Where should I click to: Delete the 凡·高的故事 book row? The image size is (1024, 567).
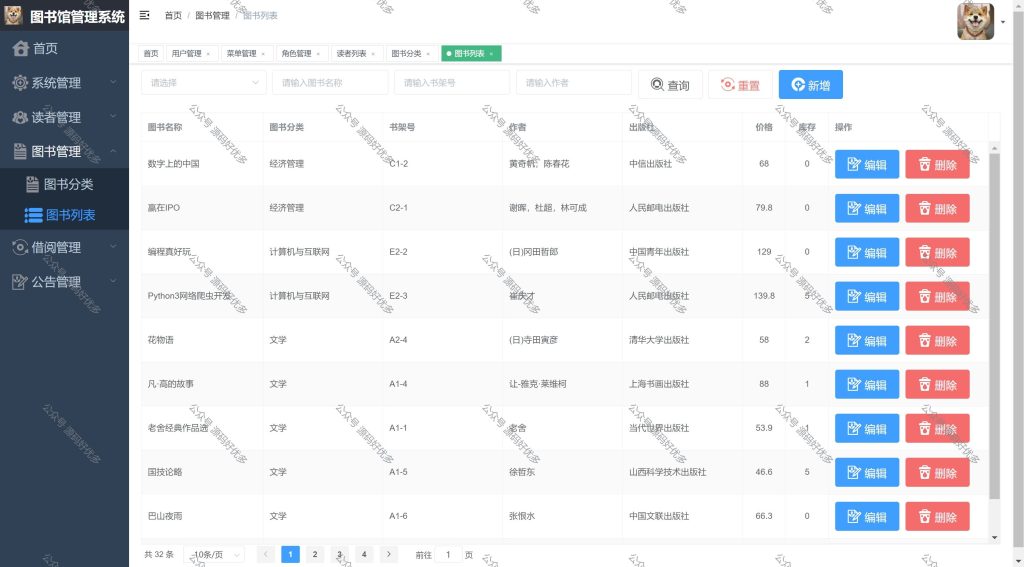937,385
